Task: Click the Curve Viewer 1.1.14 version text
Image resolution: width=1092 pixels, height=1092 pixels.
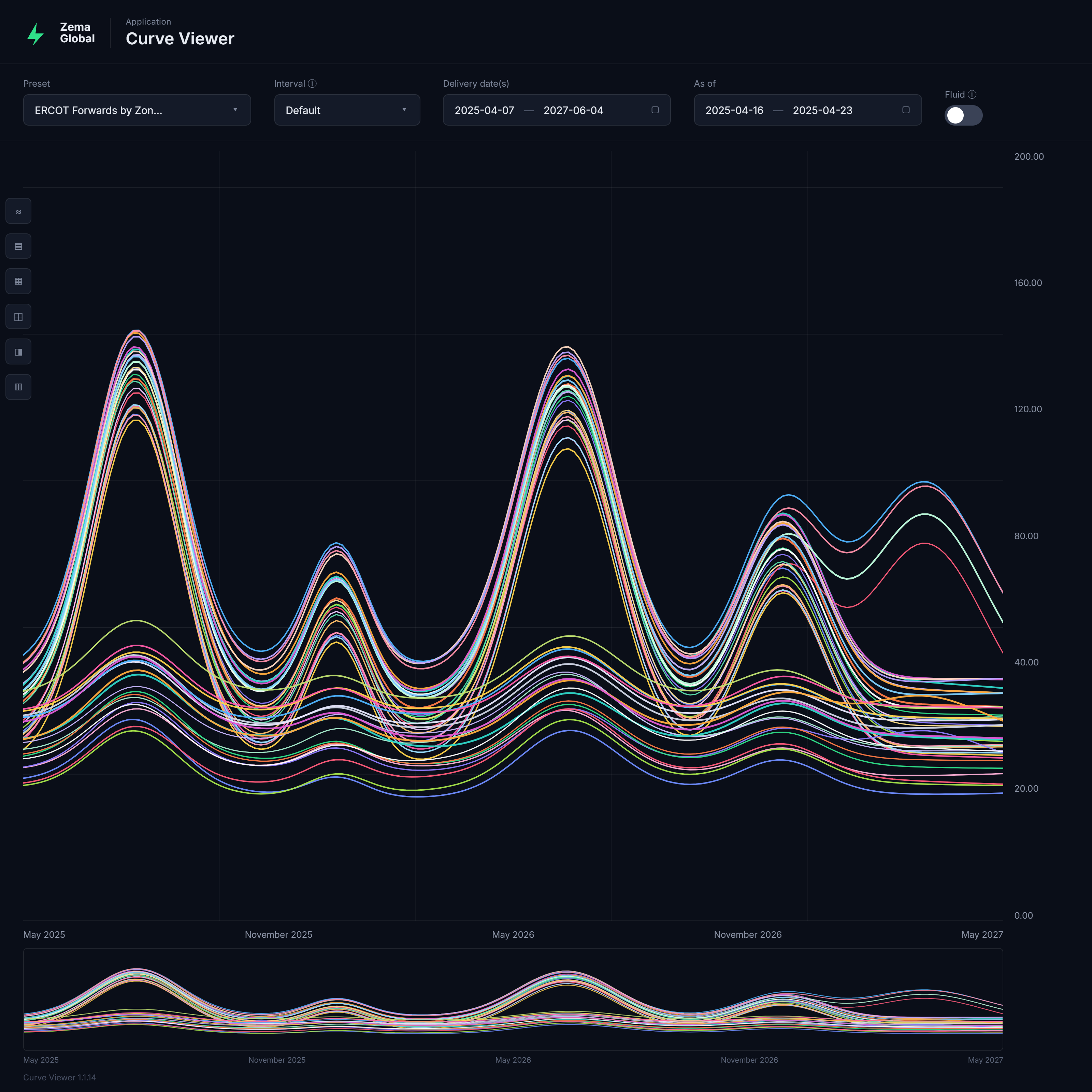Action: tap(59, 1077)
